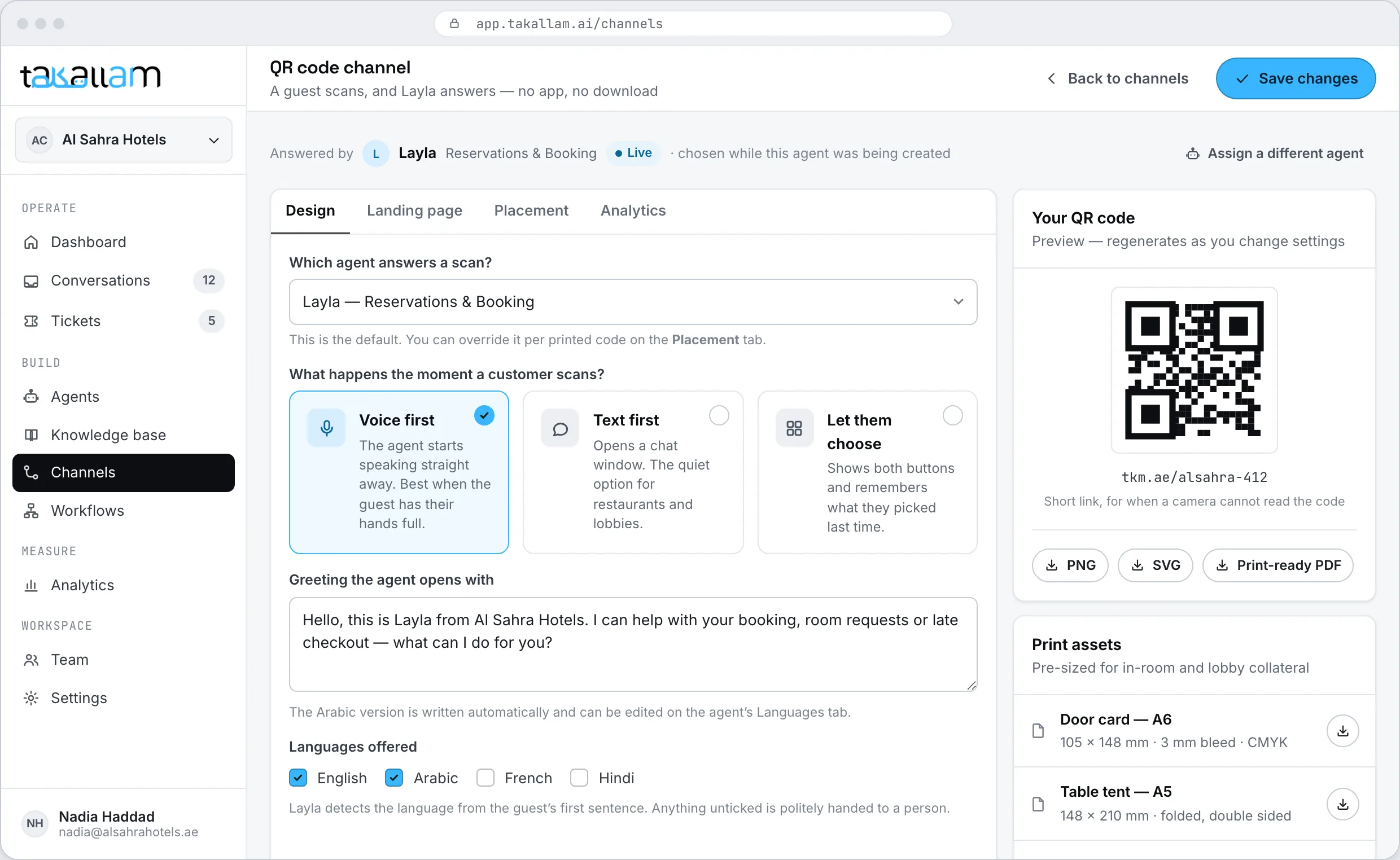Click the Text first chat bubble icon

click(x=560, y=428)
